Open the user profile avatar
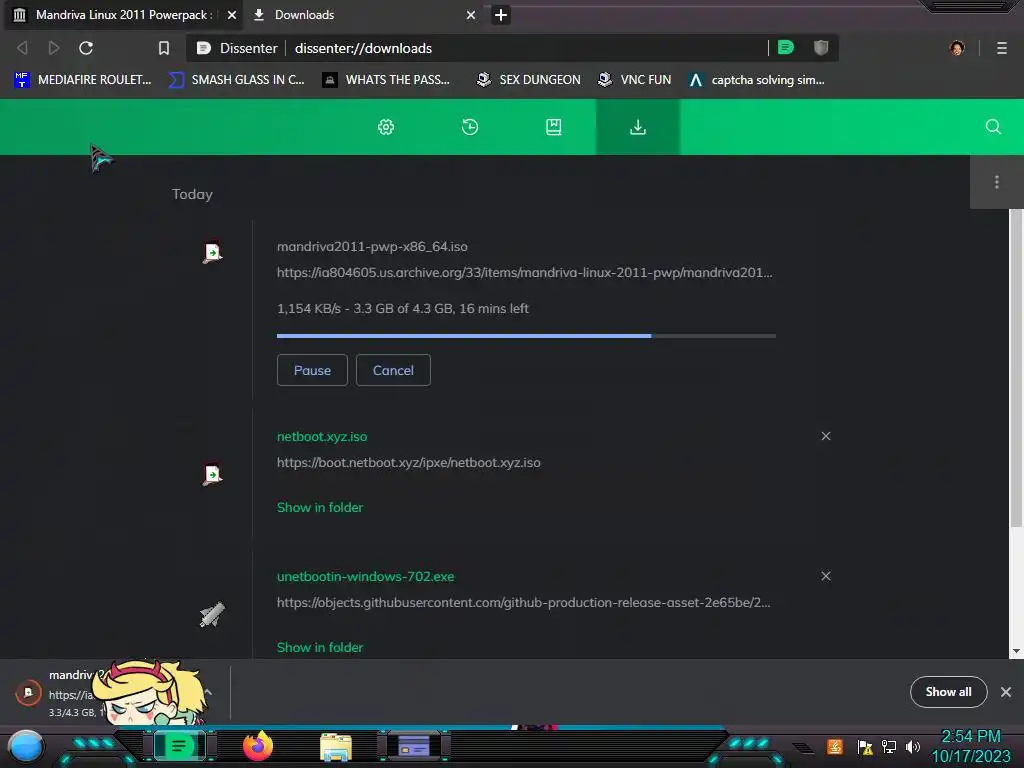Viewport: 1024px width, 768px height. click(x=957, y=48)
